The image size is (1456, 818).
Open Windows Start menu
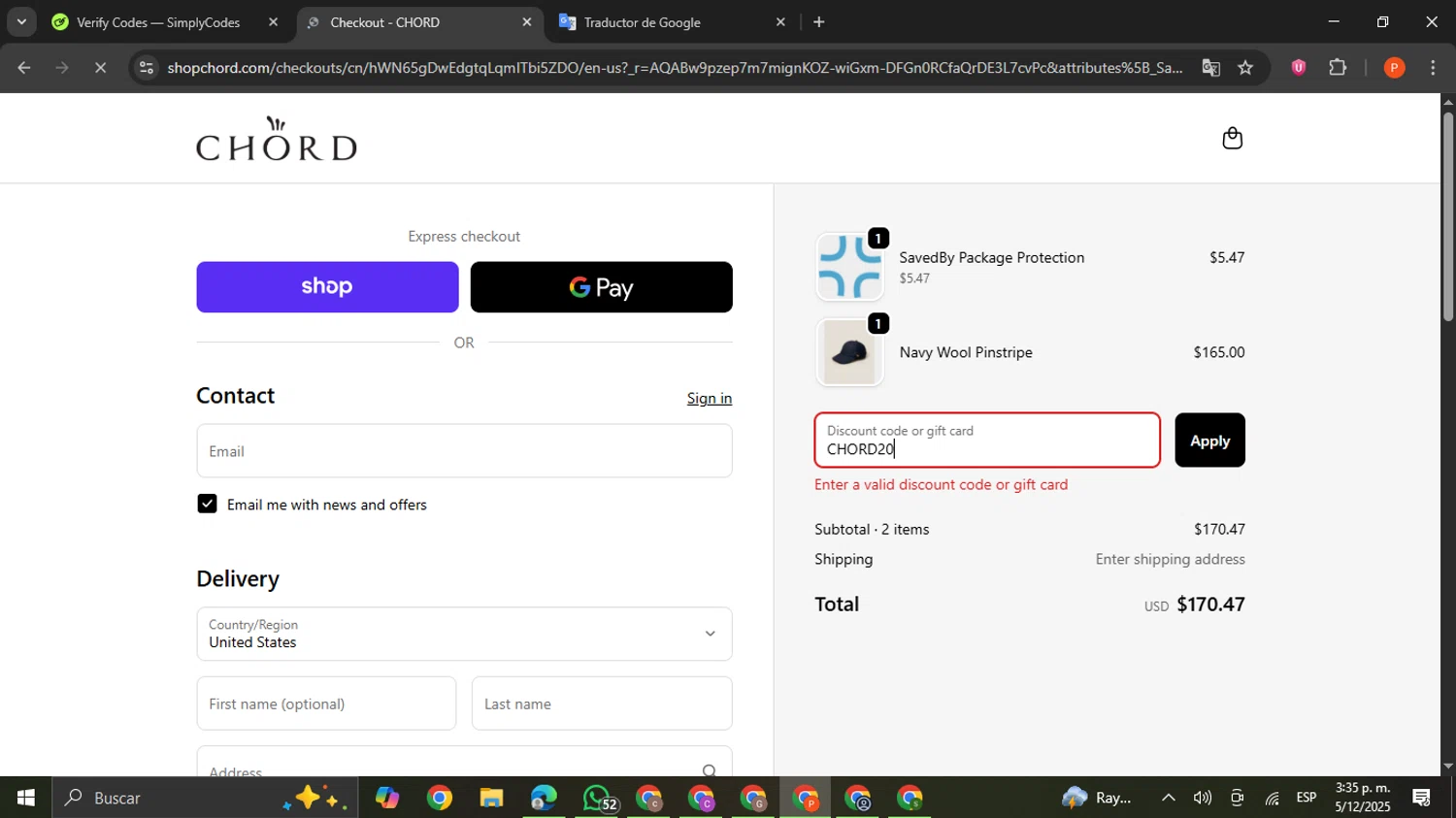pyautogui.click(x=25, y=798)
